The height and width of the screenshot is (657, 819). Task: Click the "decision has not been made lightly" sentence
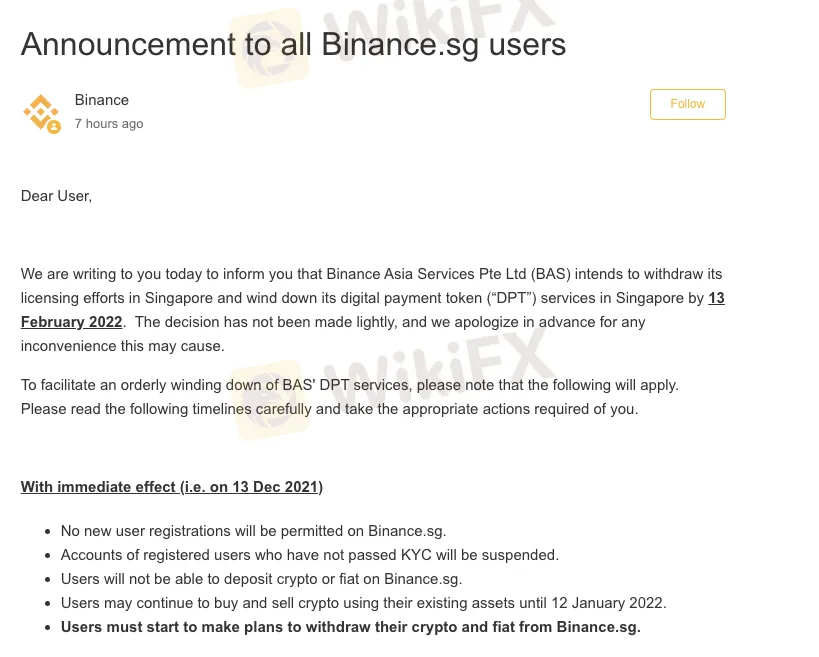click(390, 322)
